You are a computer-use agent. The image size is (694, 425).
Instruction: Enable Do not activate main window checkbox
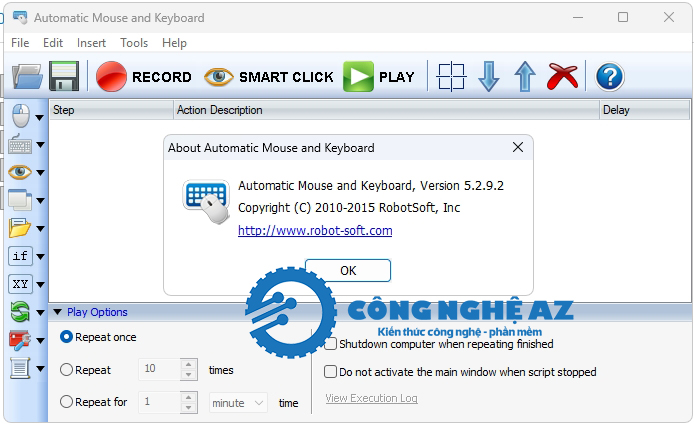click(331, 372)
